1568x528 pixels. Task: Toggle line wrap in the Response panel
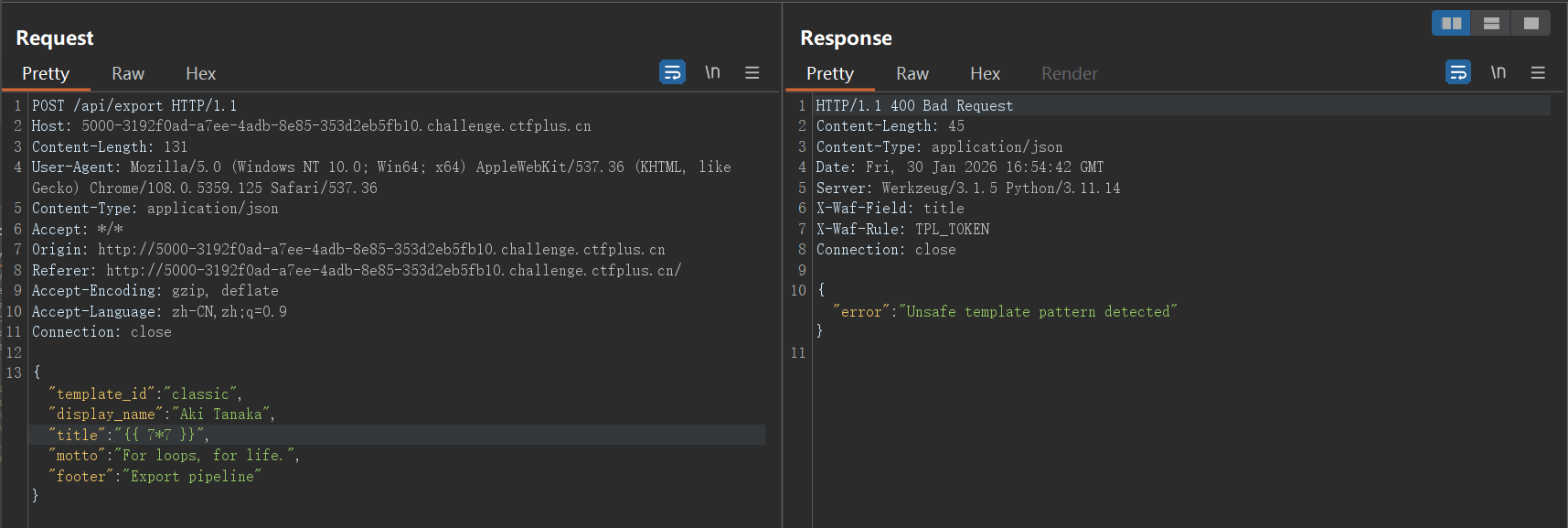1457,72
